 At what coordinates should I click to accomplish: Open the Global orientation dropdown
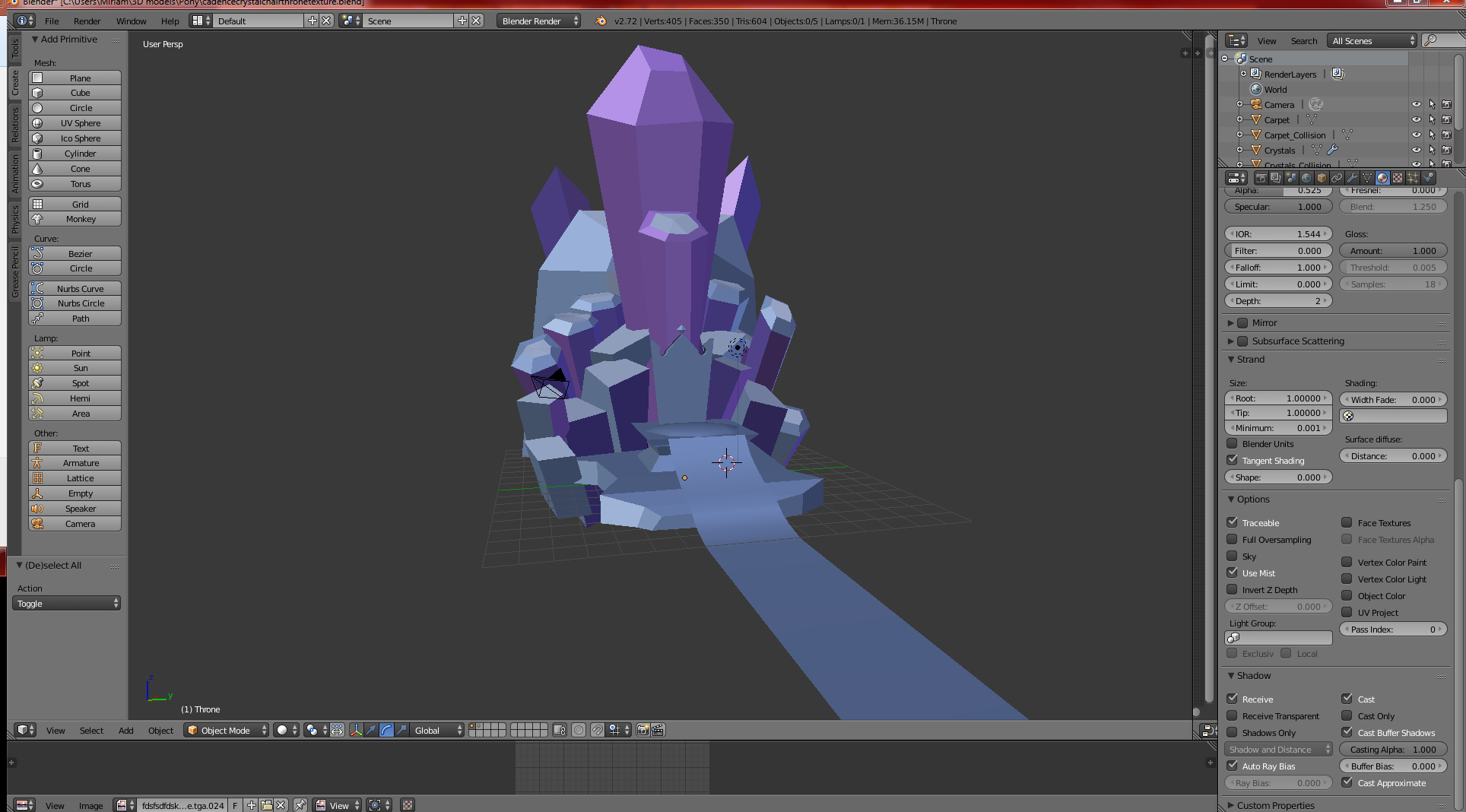coord(437,730)
